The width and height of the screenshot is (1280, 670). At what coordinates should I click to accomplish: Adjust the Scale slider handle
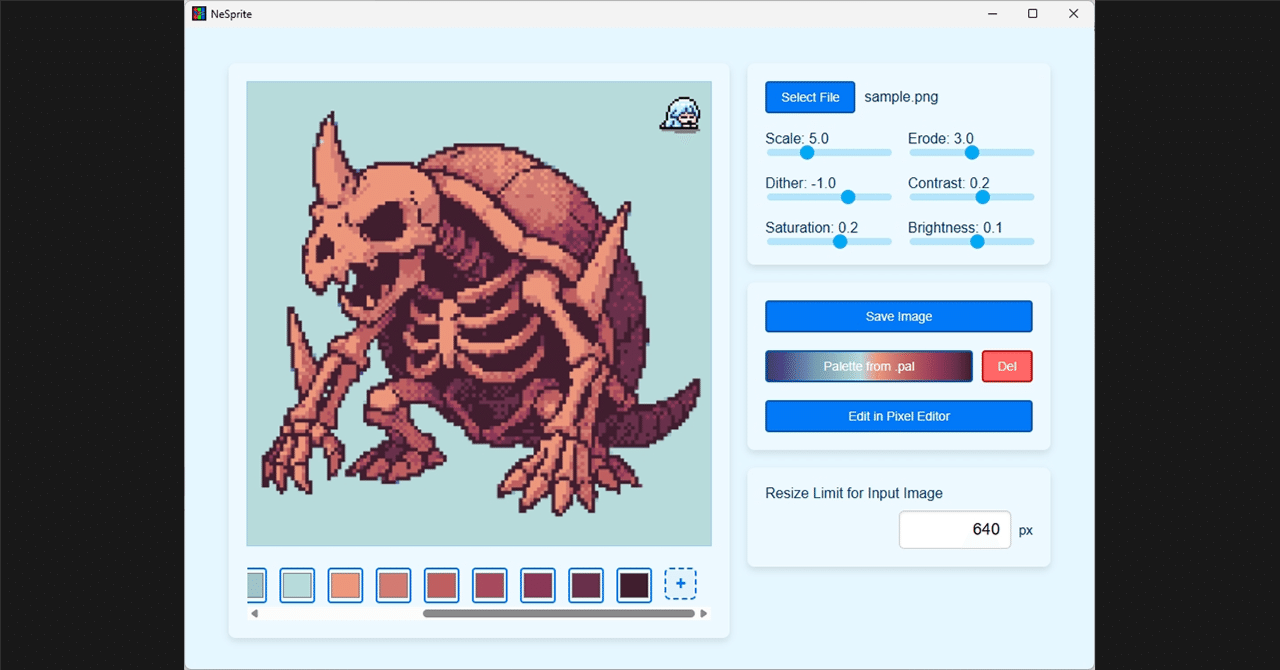click(806, 152)
